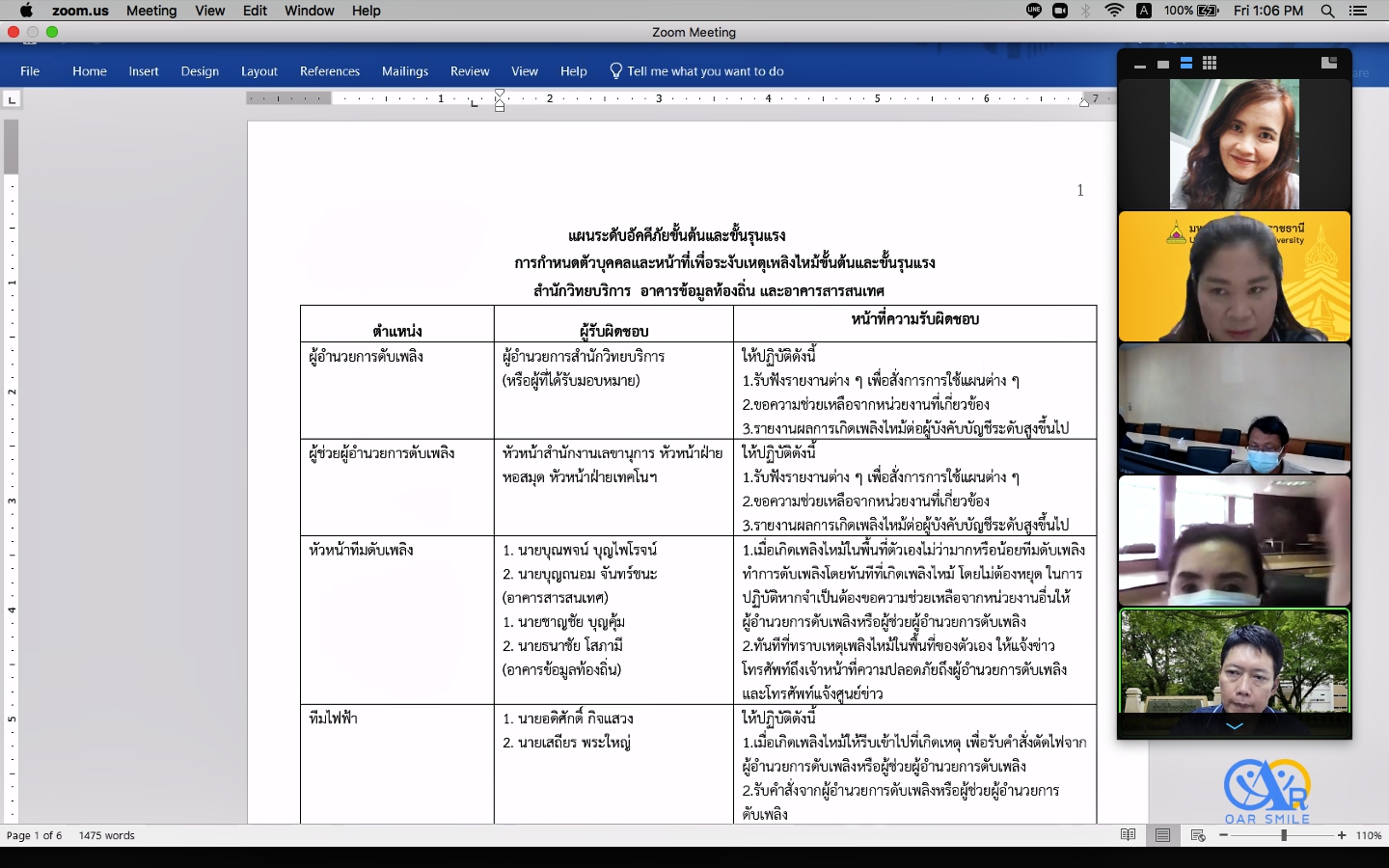Switch to Web Layout view
This screenshot has height=868, width=1389.
click(1198, 835)
